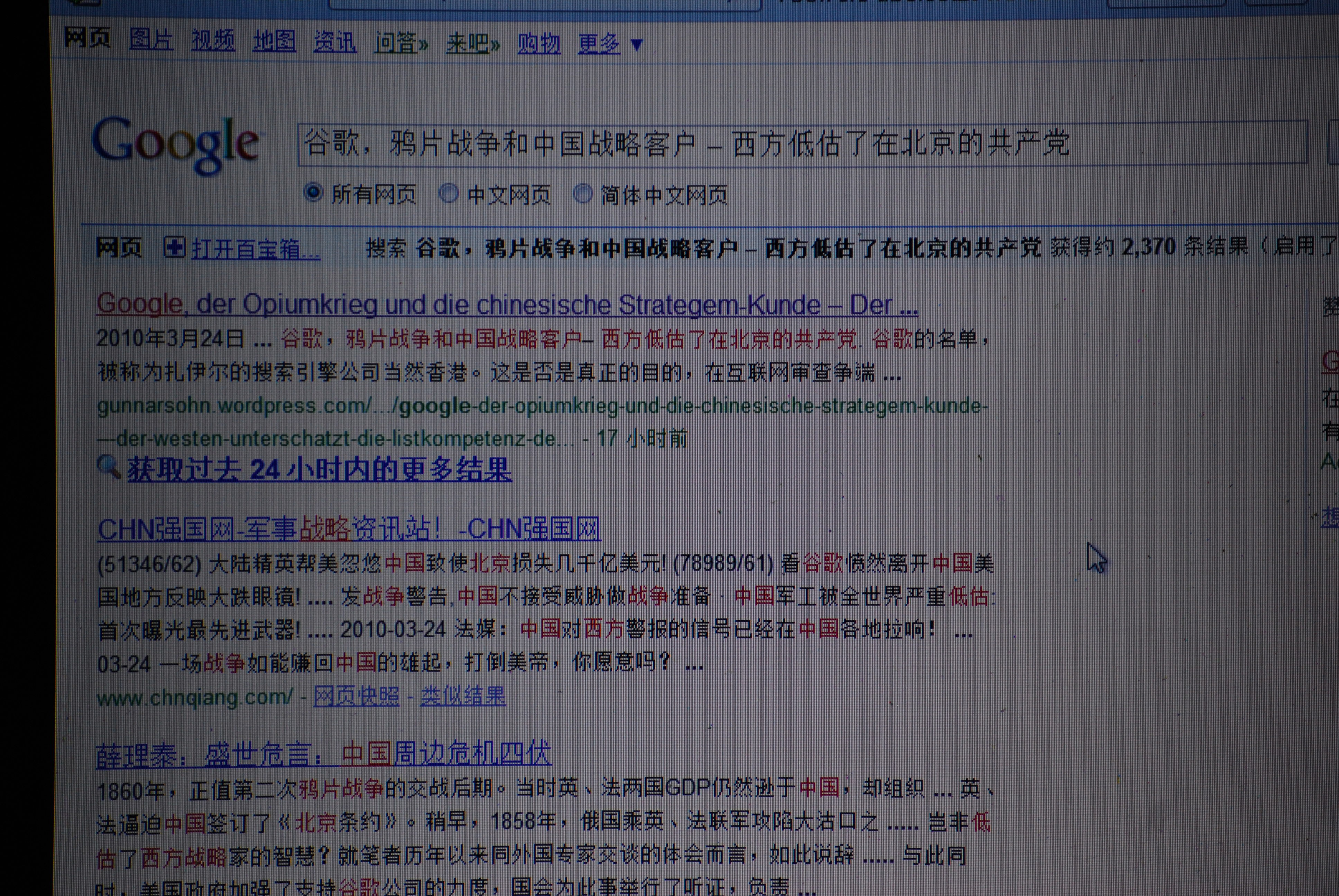Open the 来吧» link
The height and width of the screenshot is (896, 1339).
point(473,43)
